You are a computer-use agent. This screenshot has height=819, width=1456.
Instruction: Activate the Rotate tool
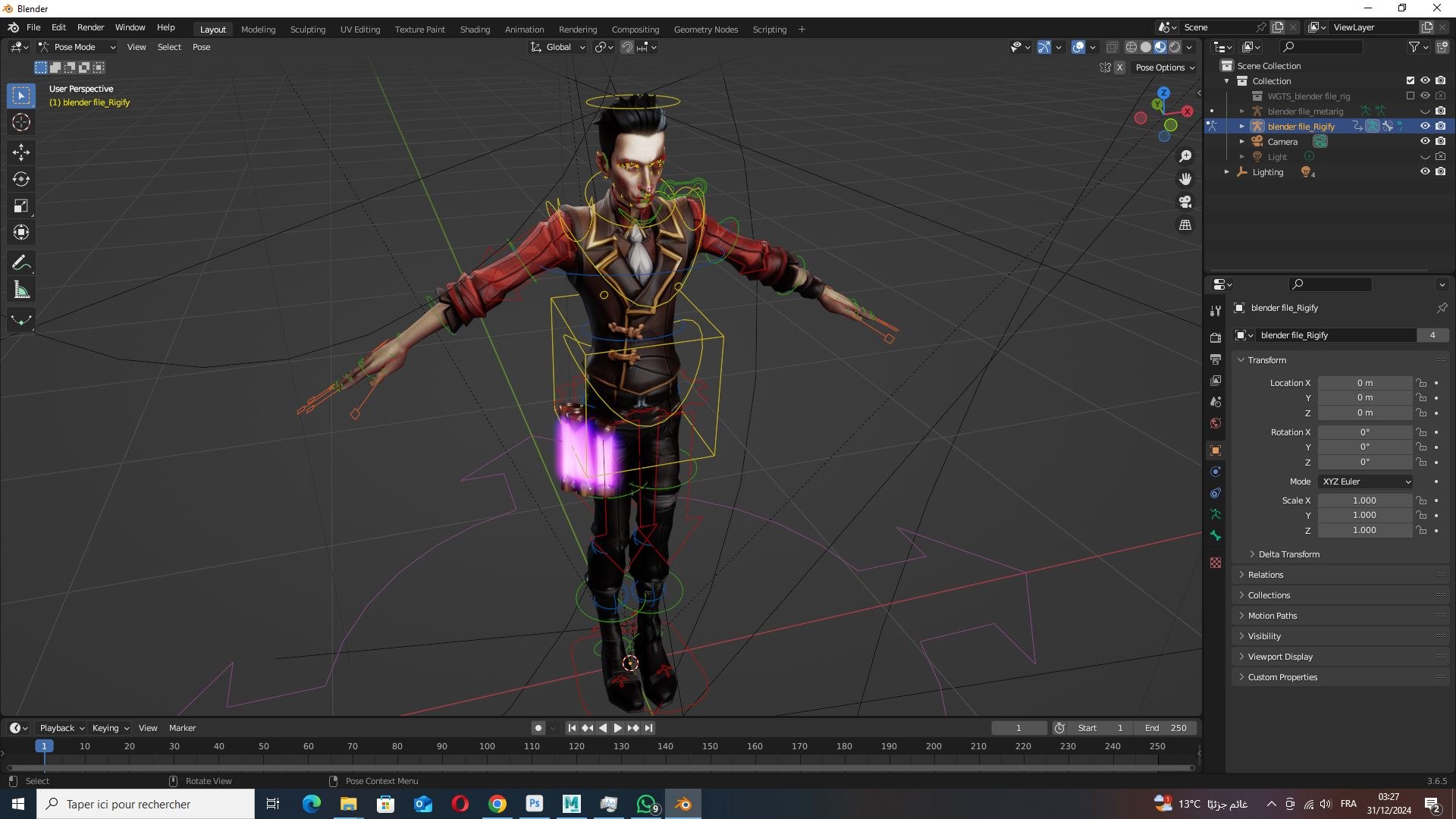point(21,179)
